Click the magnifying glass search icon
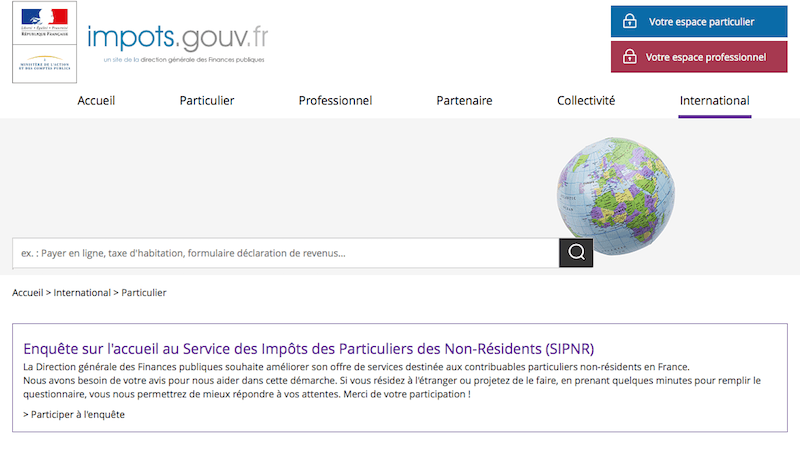This screenshot has height=452, width=800. click(x=576, y=253)
